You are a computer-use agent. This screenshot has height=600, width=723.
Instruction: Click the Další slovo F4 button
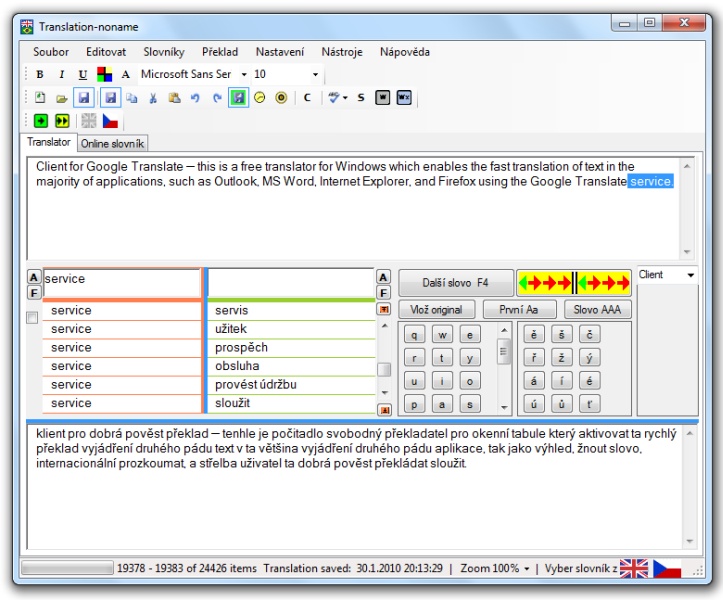pos(456,283)
